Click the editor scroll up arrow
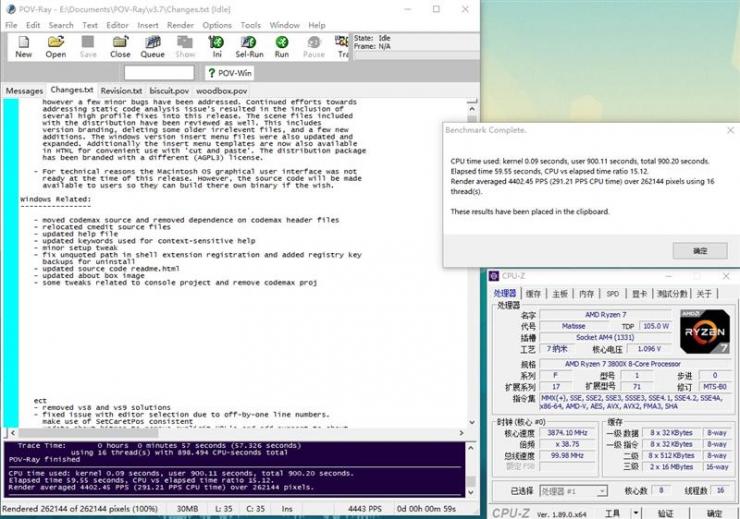Image resolution: width=740 pixels, height=519 pixels. tap(472, 109)
